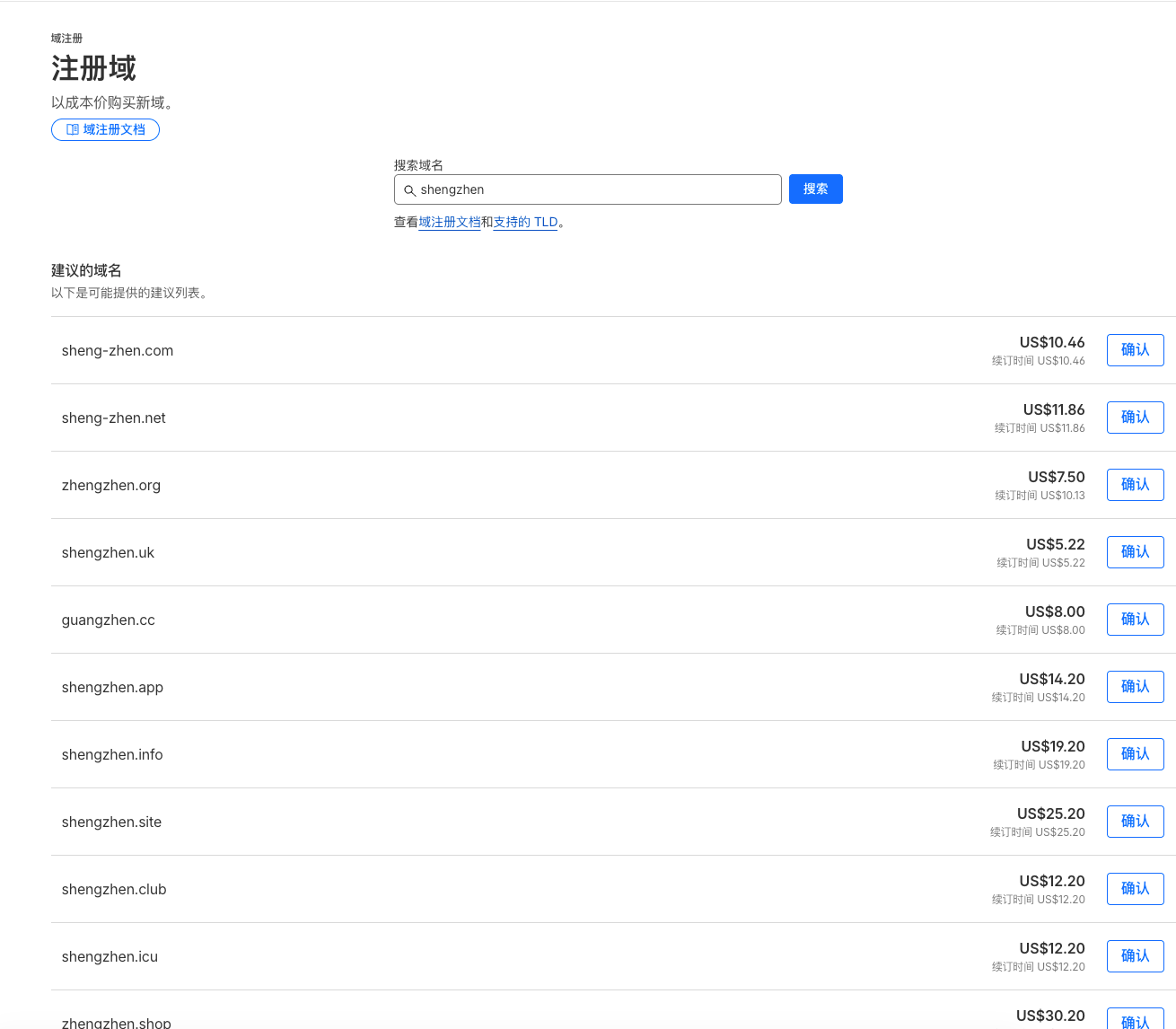
Task: Choose 确认 for shengzhen.info
Action: [x=1135, y=754]
